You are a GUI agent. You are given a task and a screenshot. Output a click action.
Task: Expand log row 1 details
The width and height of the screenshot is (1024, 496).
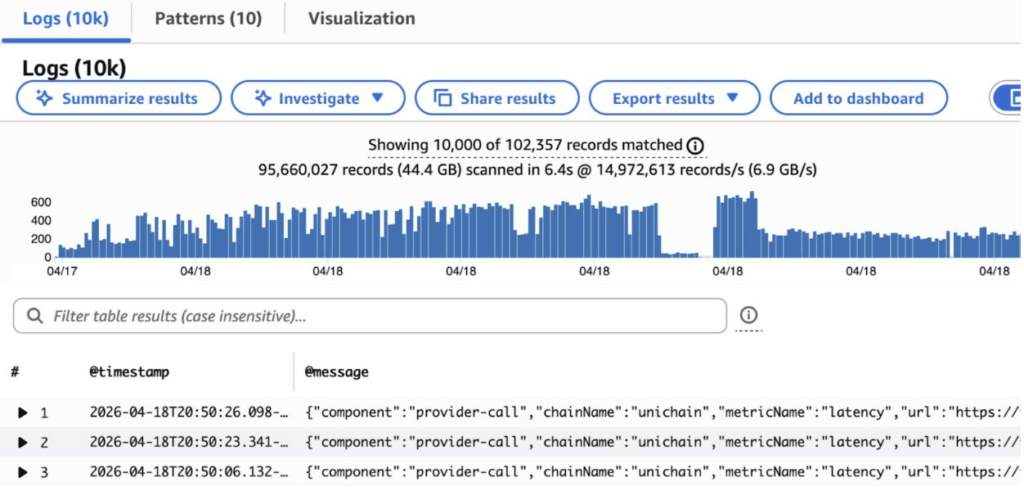point(23,412)
